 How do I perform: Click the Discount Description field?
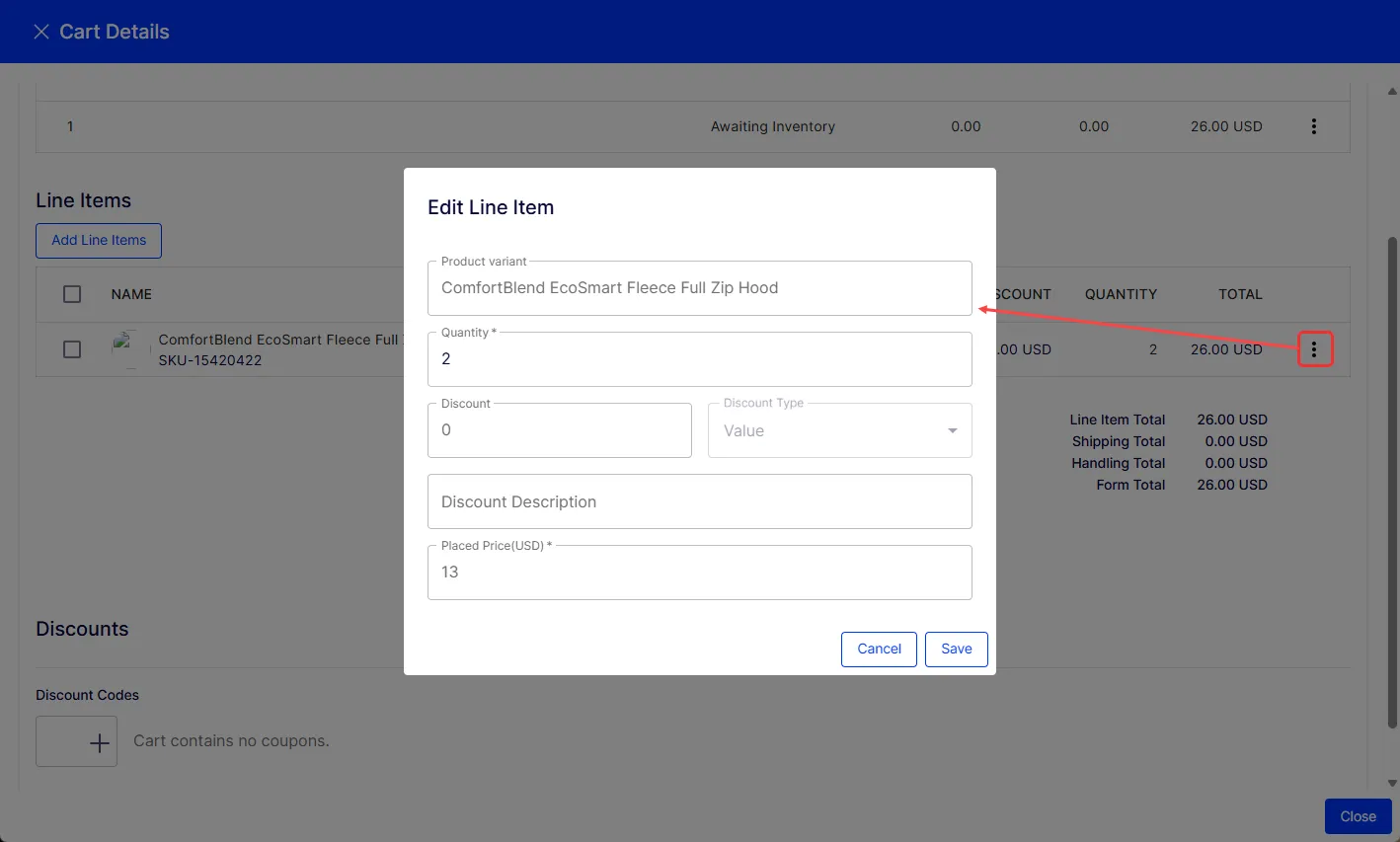point(700,501)
